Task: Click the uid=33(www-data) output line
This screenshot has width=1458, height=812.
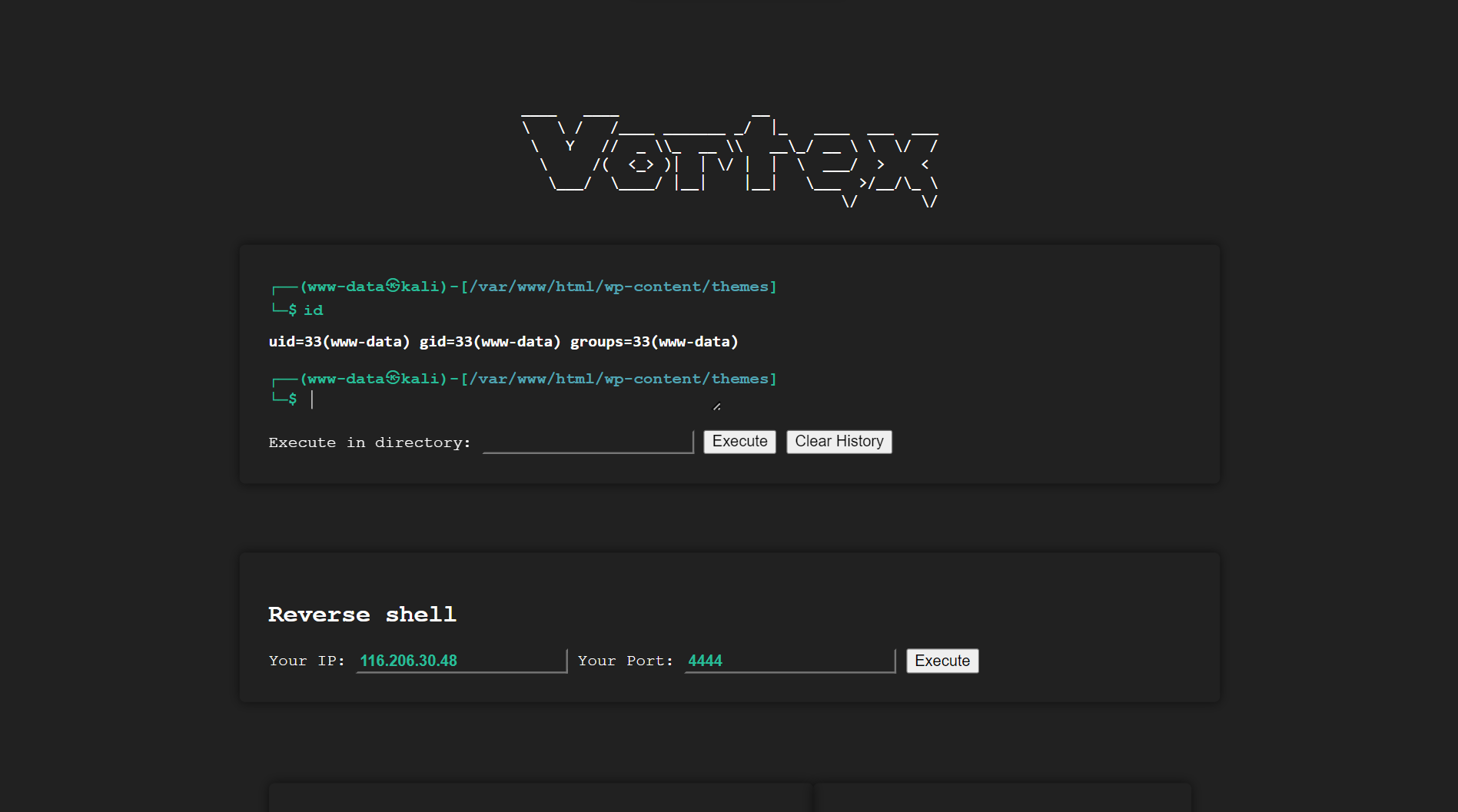Action: [x=503, y=342]
